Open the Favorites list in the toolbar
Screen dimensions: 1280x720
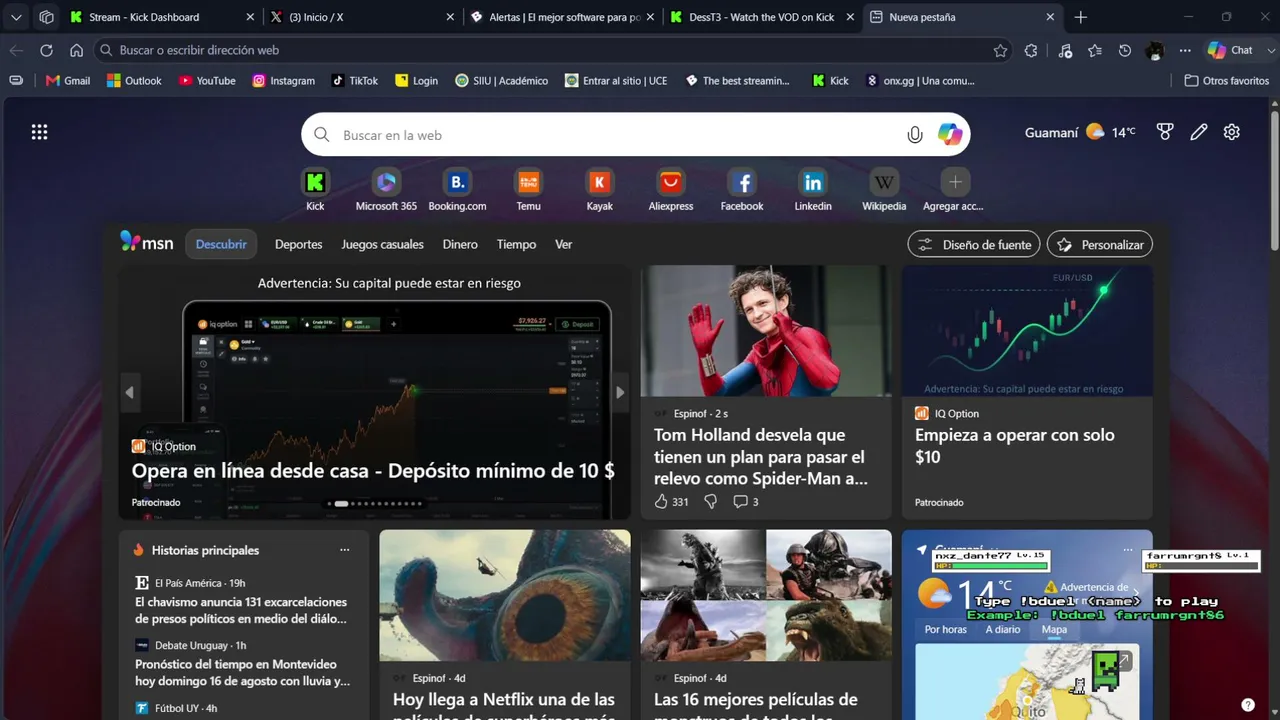pos(1095,50)
